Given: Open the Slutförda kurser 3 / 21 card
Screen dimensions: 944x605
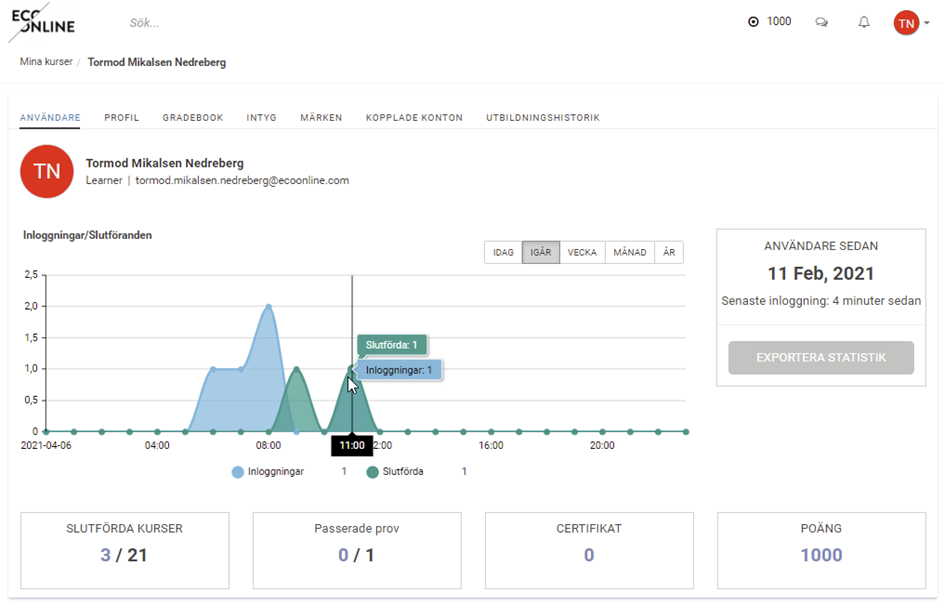Looking at the screenshot, I should click(125, 550).
